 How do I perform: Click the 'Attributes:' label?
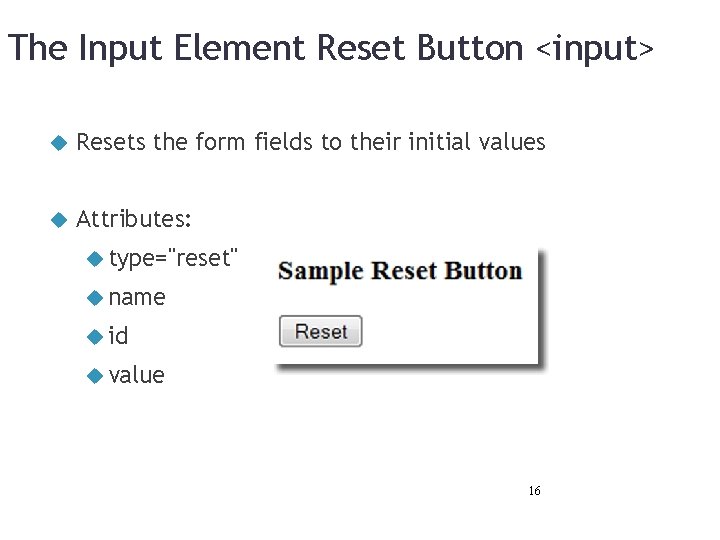[x=134, y=218]
